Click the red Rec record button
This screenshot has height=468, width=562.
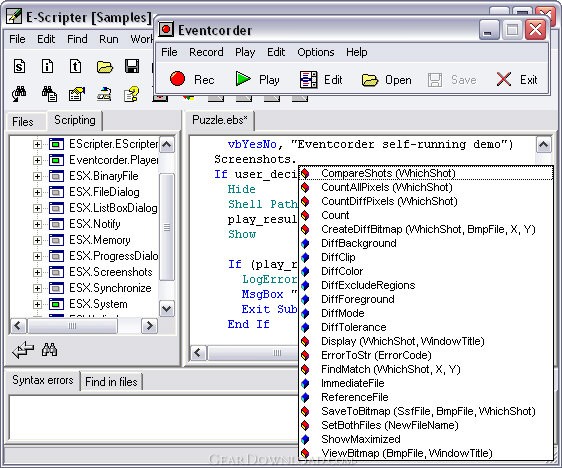177,79
